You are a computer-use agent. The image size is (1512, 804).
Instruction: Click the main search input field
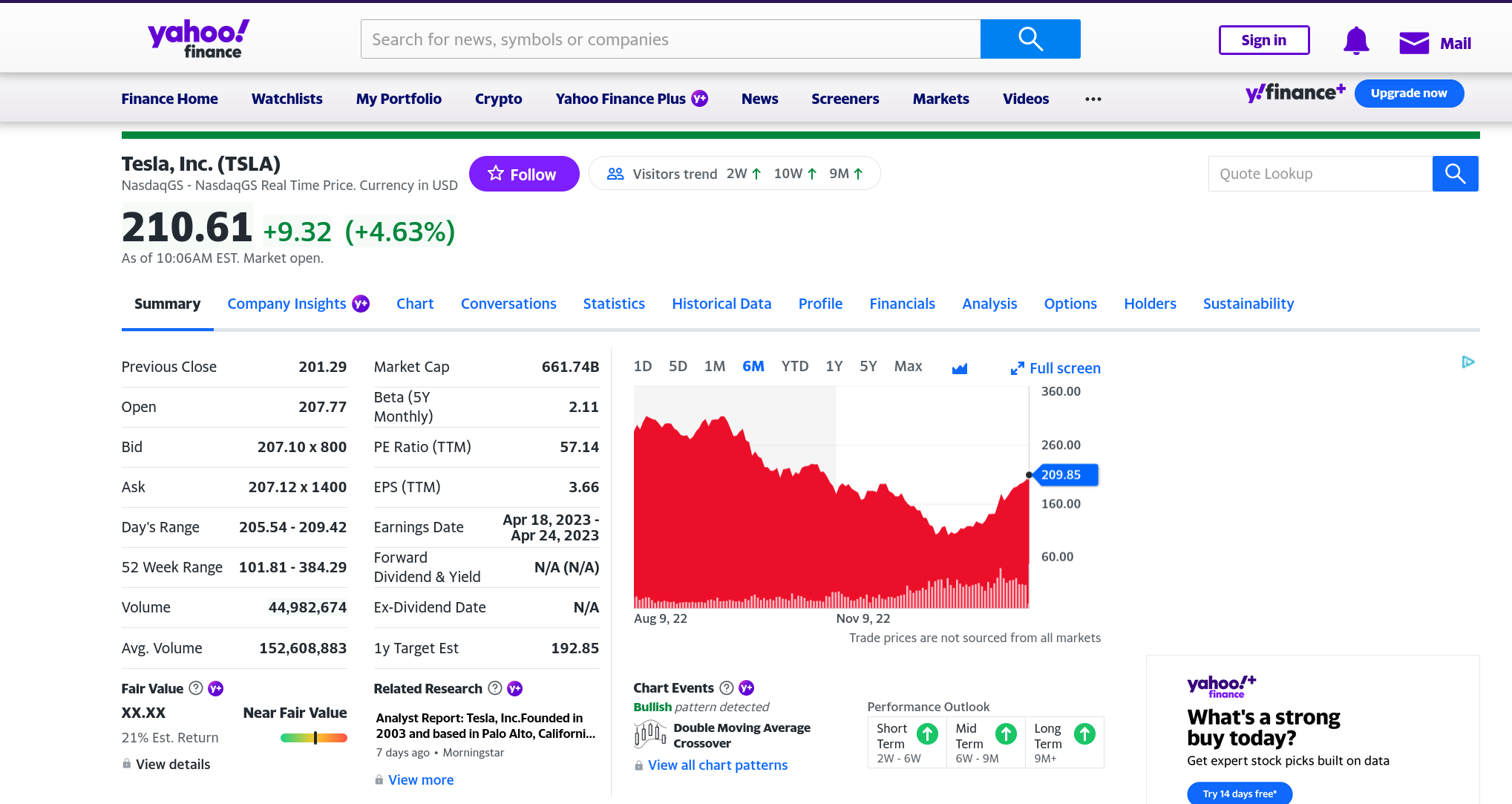coord(670,39)
